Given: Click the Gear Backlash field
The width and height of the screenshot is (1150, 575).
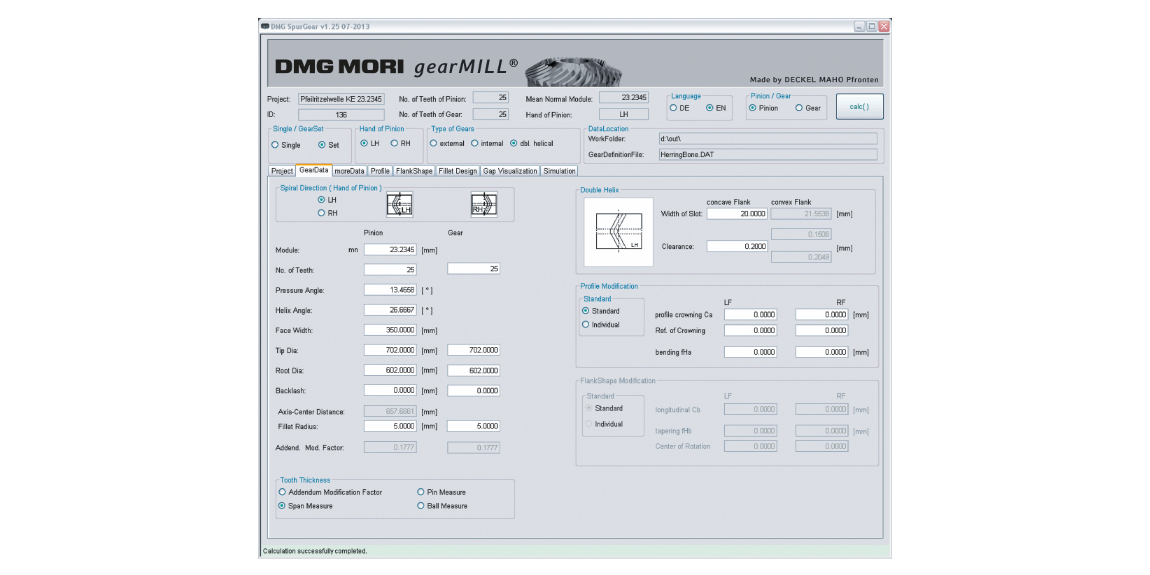Looking at the screenshot, I should click(x=474, y=391).
